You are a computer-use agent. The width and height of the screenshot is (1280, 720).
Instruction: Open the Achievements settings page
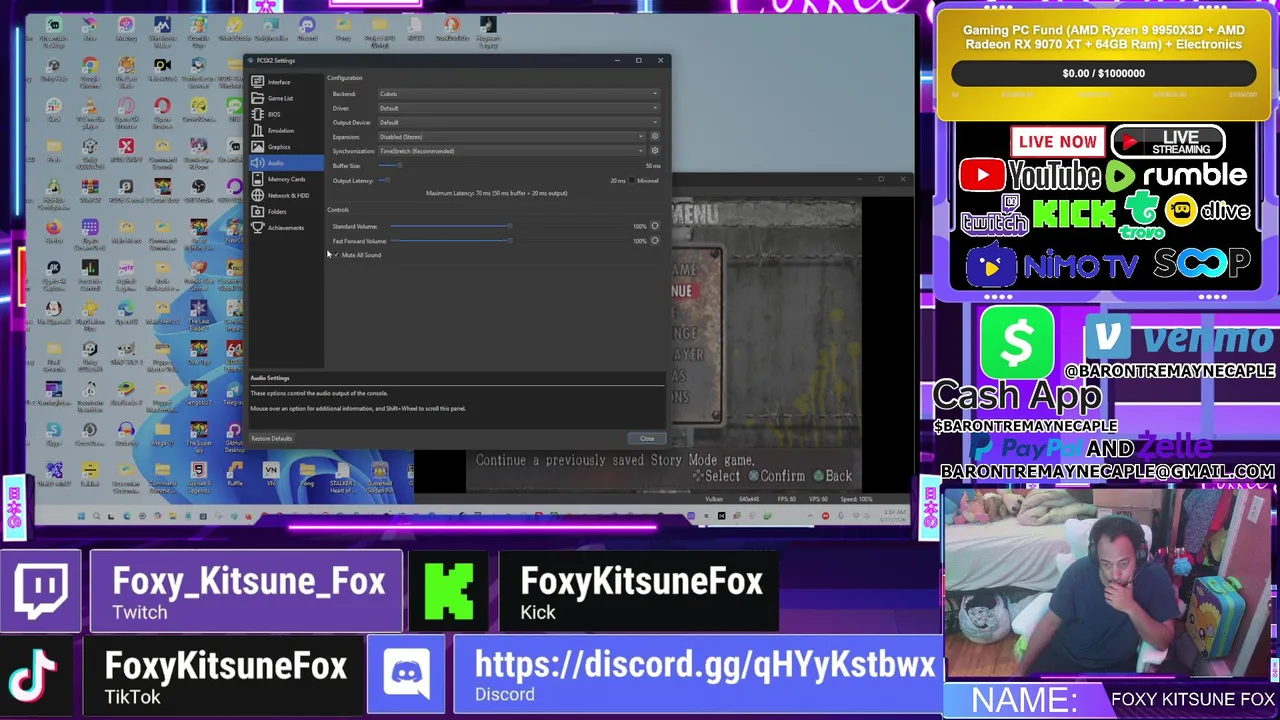[x=287, y=227]
